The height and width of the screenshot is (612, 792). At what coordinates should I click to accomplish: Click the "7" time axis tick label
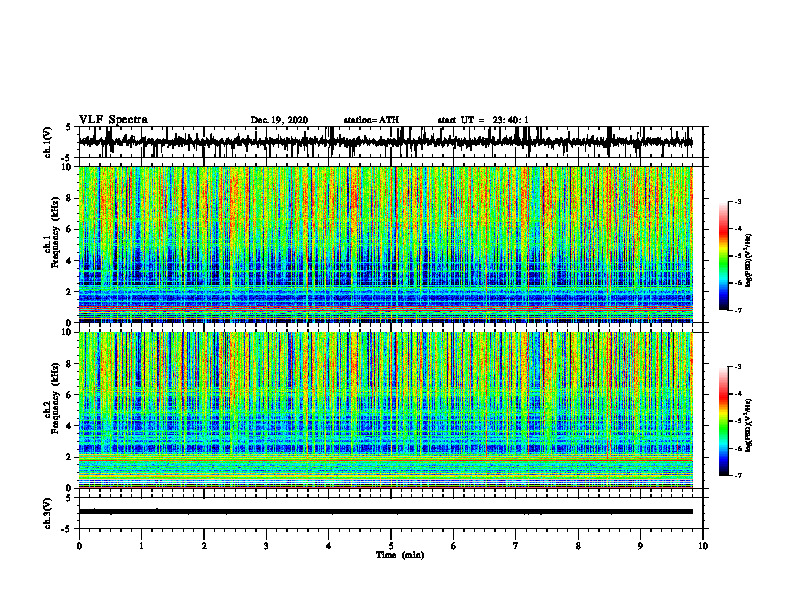pos(516,546)
